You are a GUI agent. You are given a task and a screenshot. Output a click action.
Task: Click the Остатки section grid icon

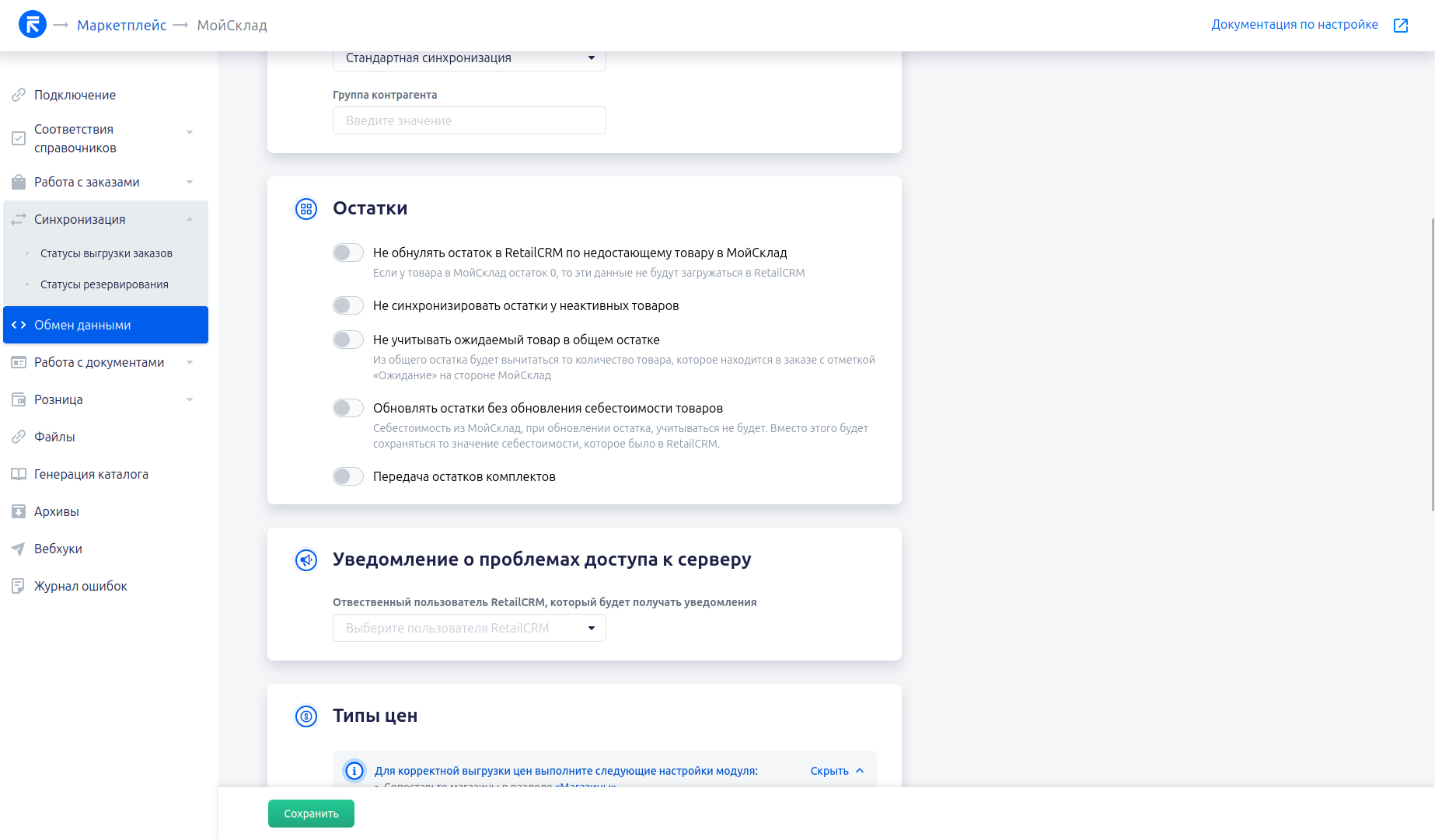coord(306,209)
